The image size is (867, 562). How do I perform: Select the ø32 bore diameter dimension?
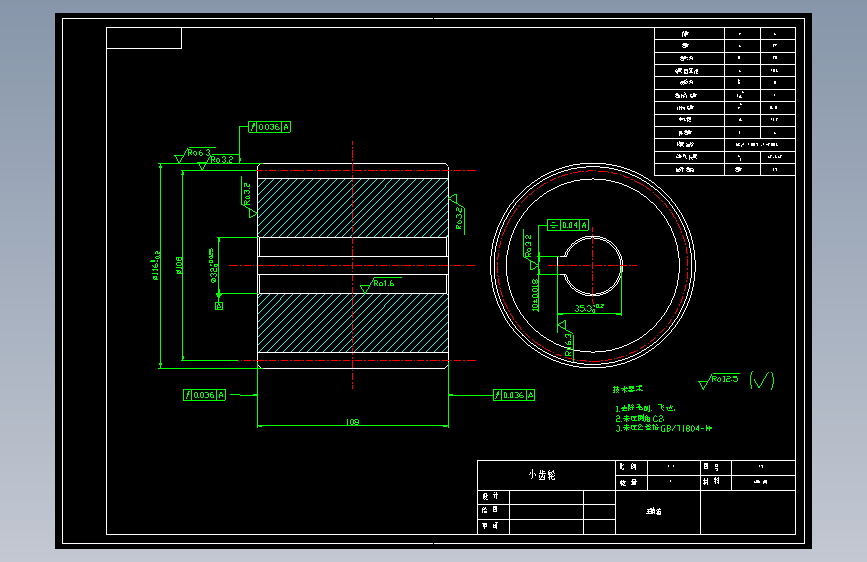coord(213,266)
